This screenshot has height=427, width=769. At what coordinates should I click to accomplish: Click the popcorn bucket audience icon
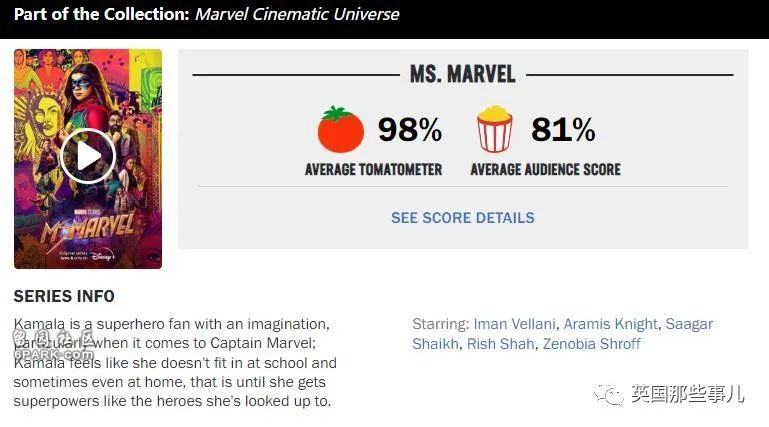[494, 129]
